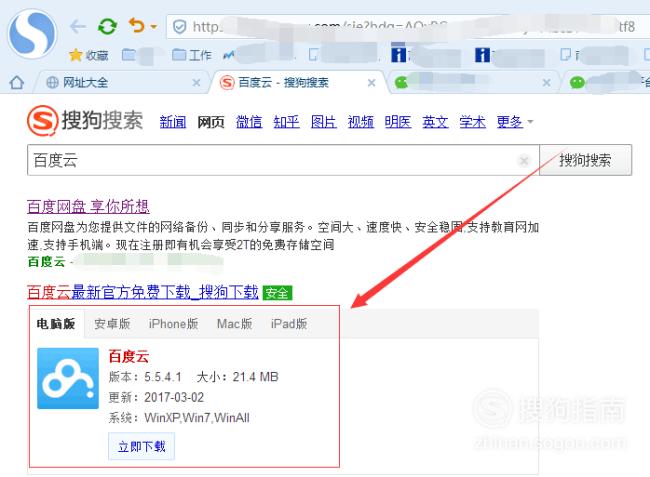The width and height of the screenshot is (650, 477).
Task: Open the 视频 search category
Action: [361, 122]
